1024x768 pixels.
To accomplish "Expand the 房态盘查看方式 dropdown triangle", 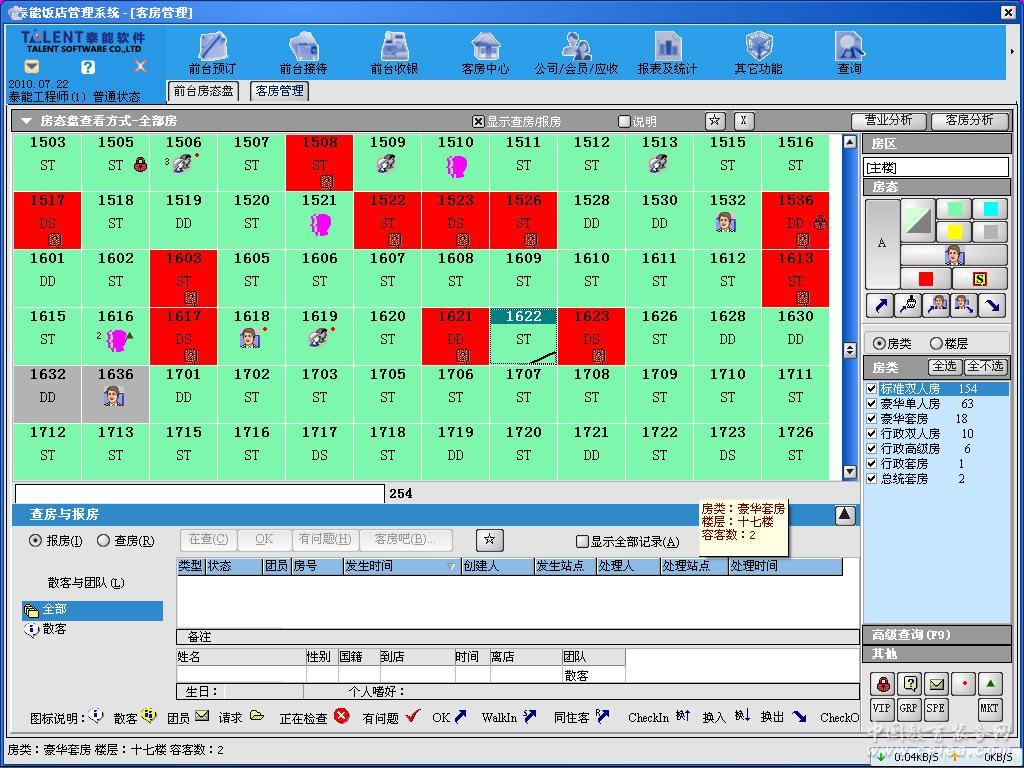I will [27, 121].
